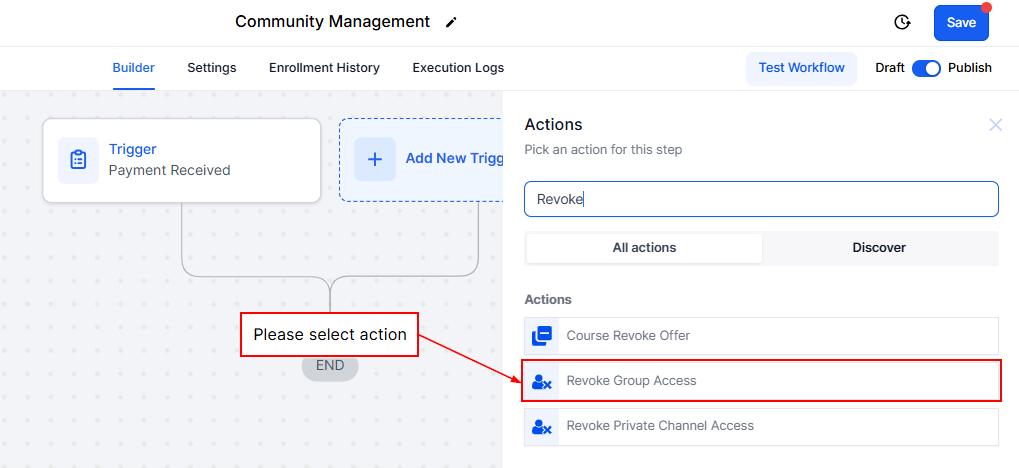Close the Actions panel

995,125
